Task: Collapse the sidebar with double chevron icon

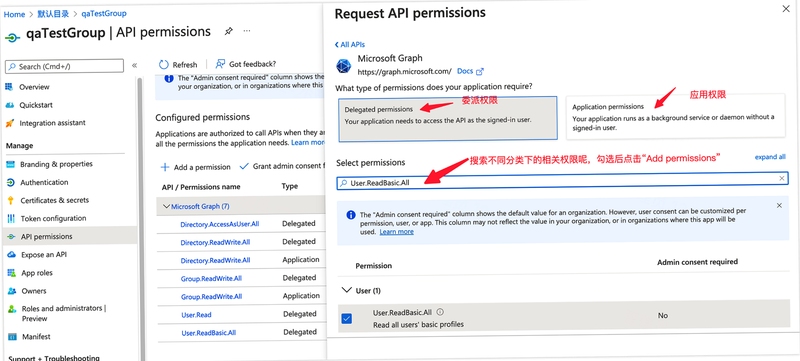Action: pos(135,66)
